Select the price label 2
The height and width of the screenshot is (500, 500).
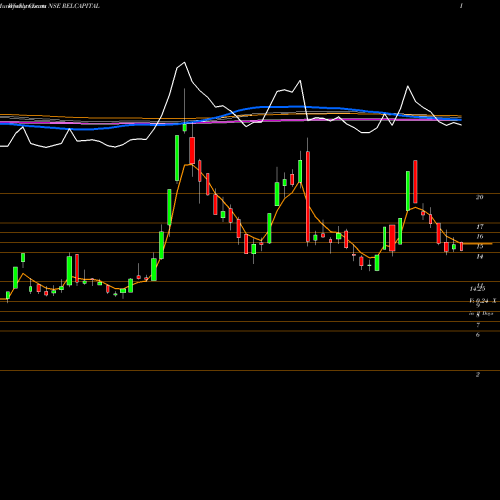click(478, 375)
